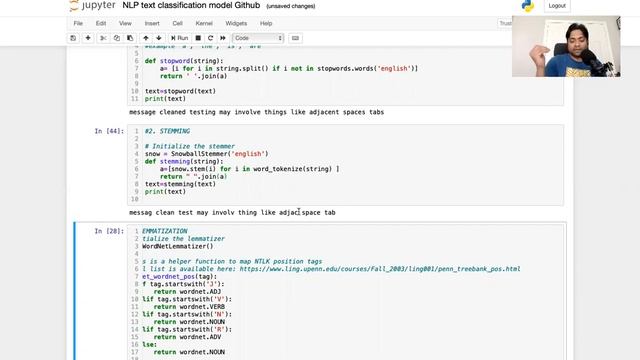Screen dimensions: 640x360
Task: Open the Edit menu
Action: point(101,23)
